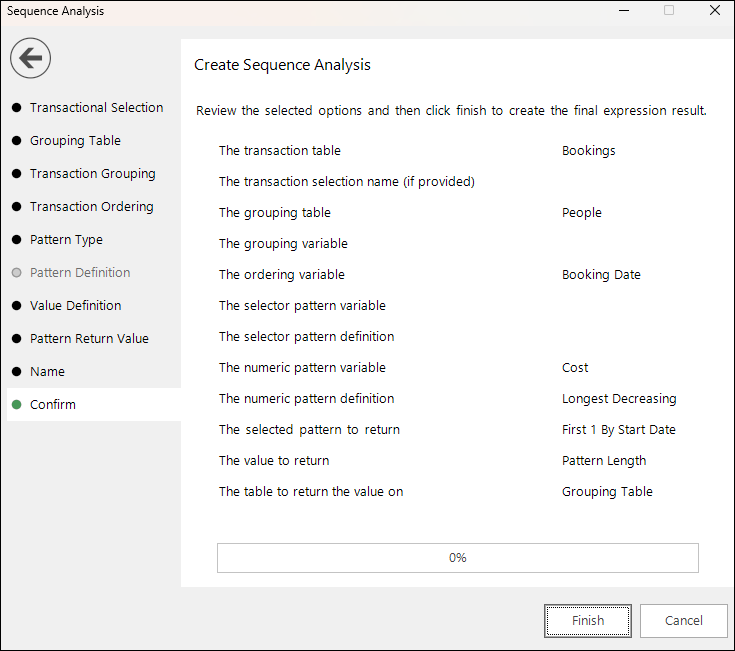
Task: Click 'The grouping variable' label
Action: [283, 244]
